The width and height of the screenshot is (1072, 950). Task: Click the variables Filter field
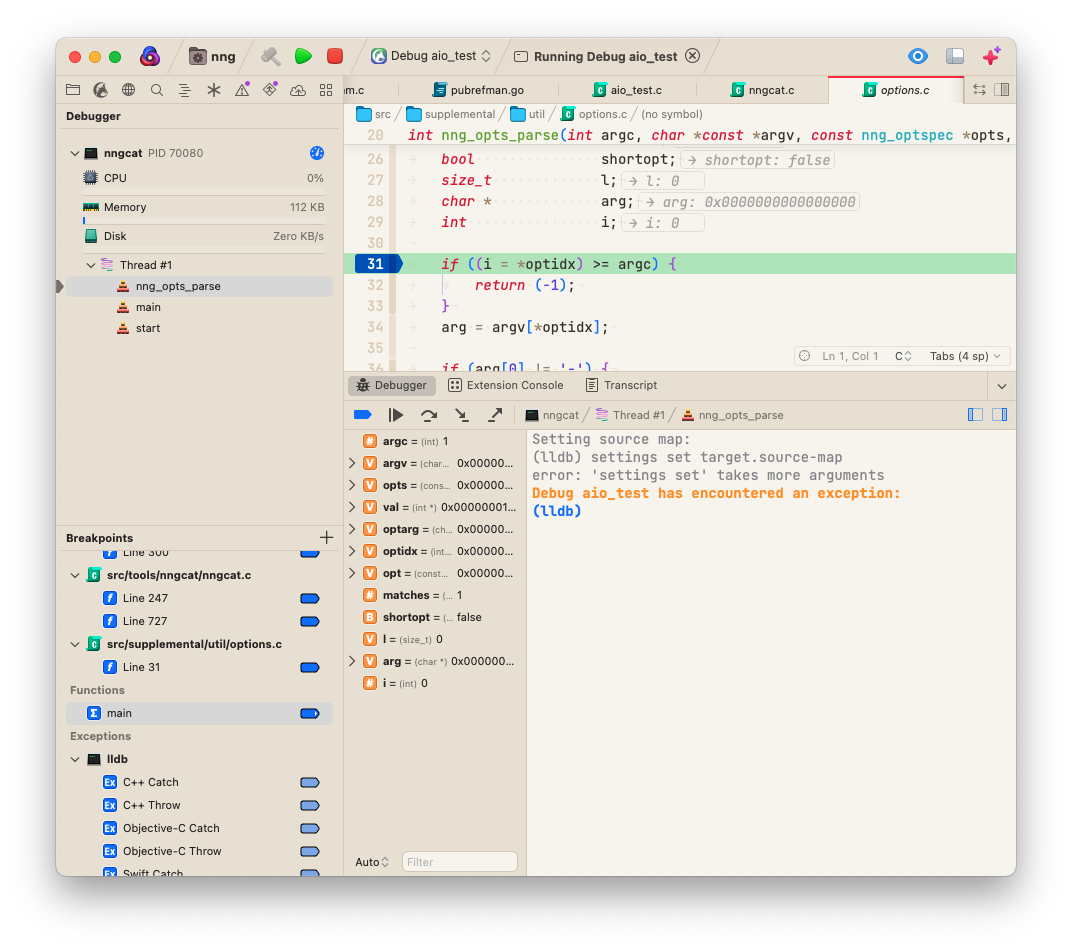point(459,863)
